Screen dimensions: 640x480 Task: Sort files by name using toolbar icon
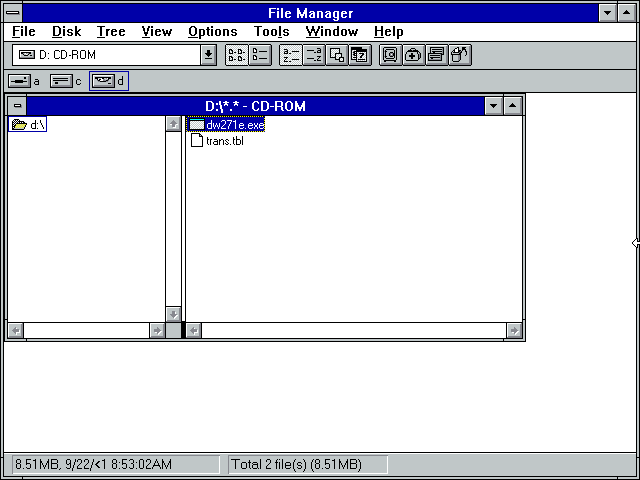pyautogui.click(x=291, y=55)
